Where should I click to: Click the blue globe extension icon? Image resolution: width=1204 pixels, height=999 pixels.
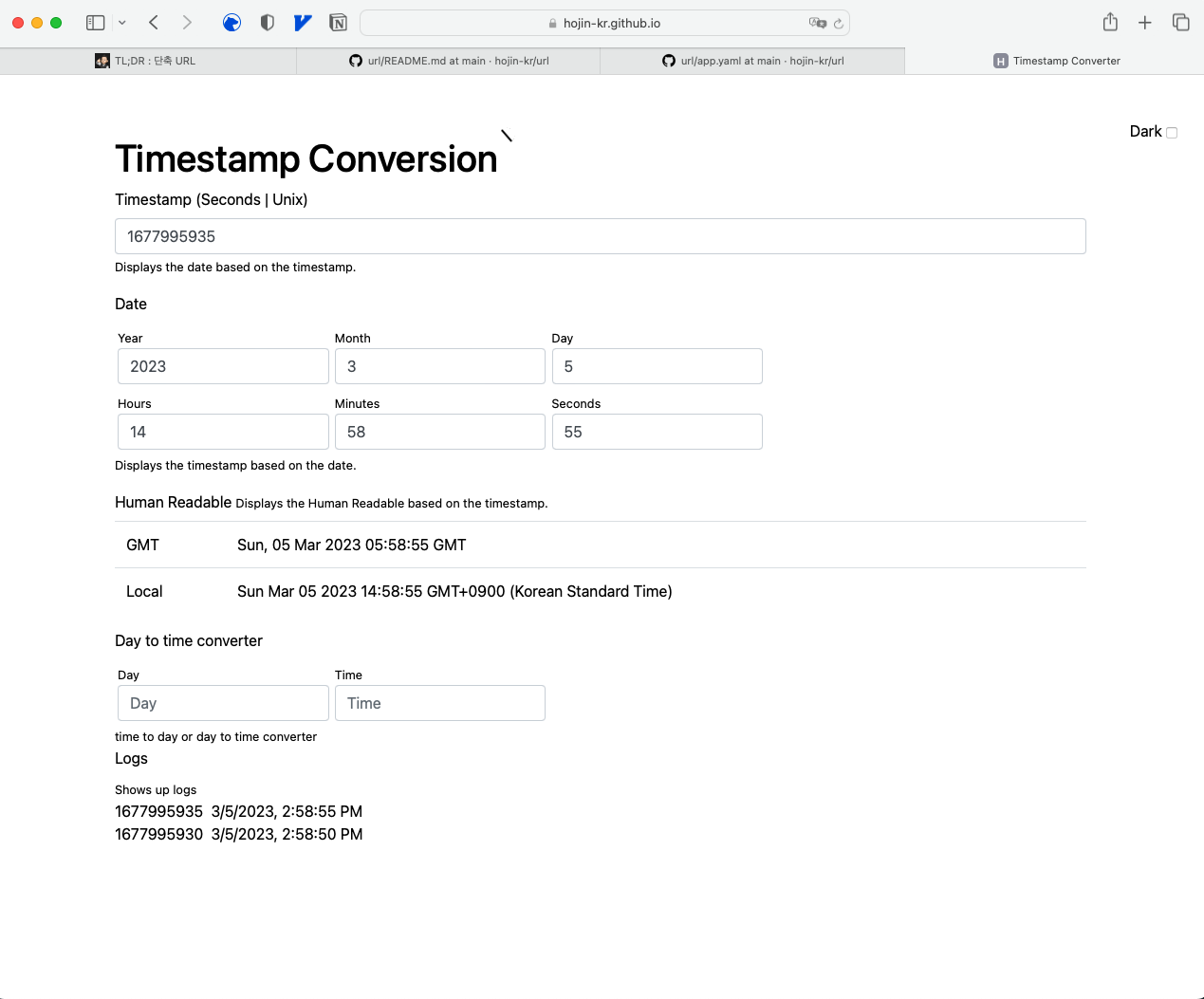[x=232, y=23]
